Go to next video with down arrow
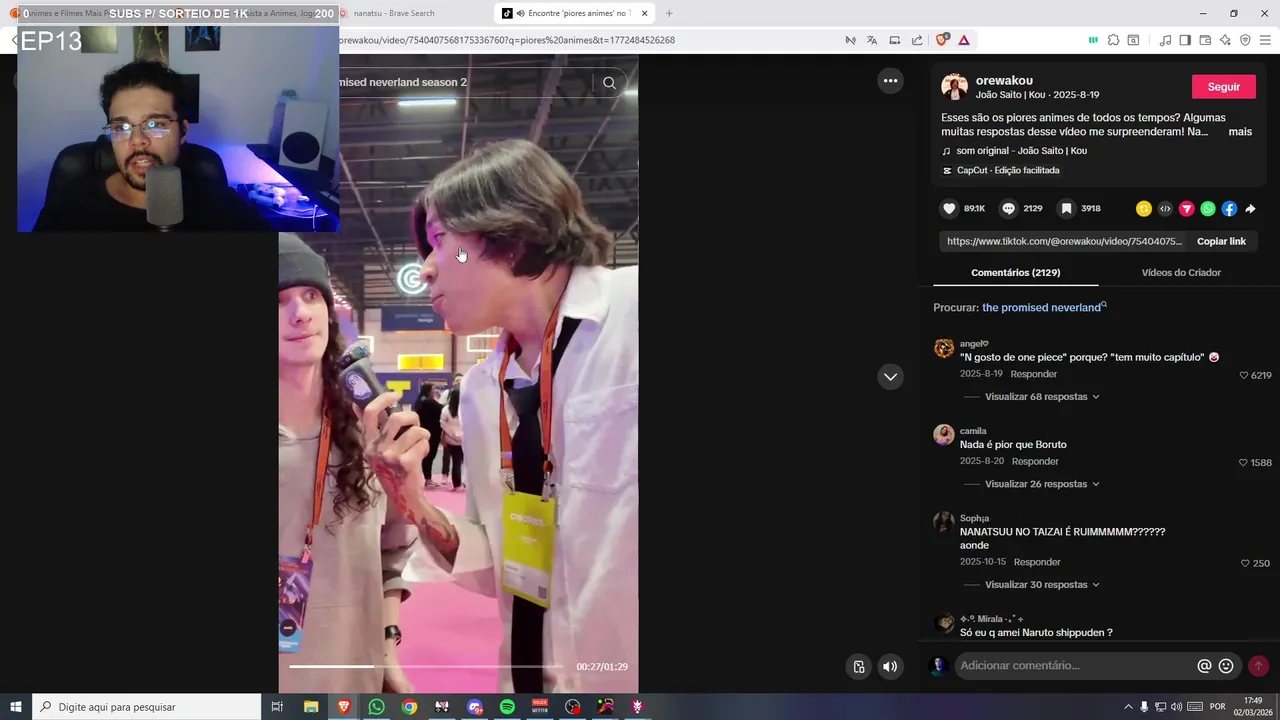 pyautogui.click(x=890, y=377)
